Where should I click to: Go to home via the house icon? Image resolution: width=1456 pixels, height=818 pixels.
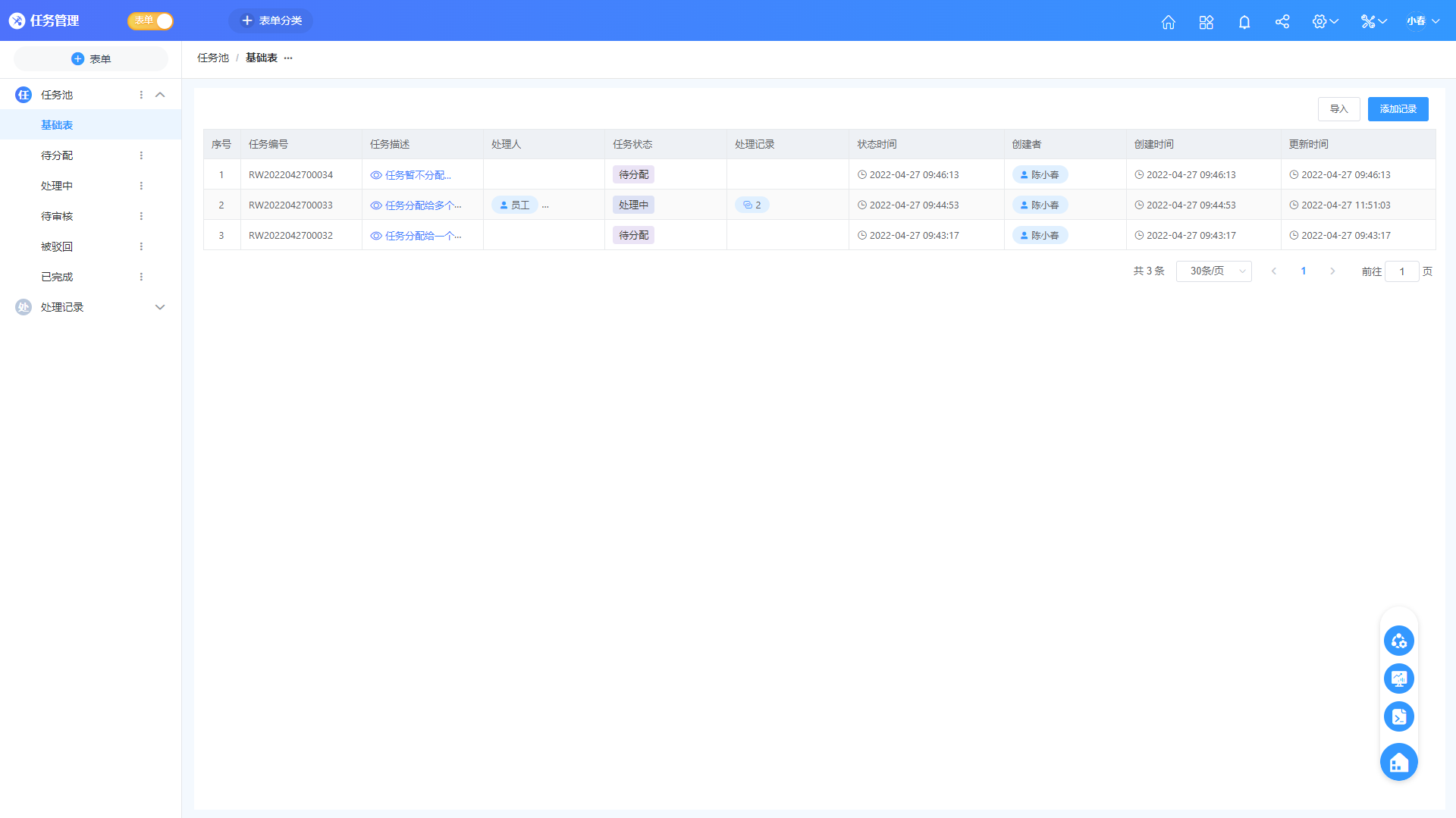(1168, 21)
